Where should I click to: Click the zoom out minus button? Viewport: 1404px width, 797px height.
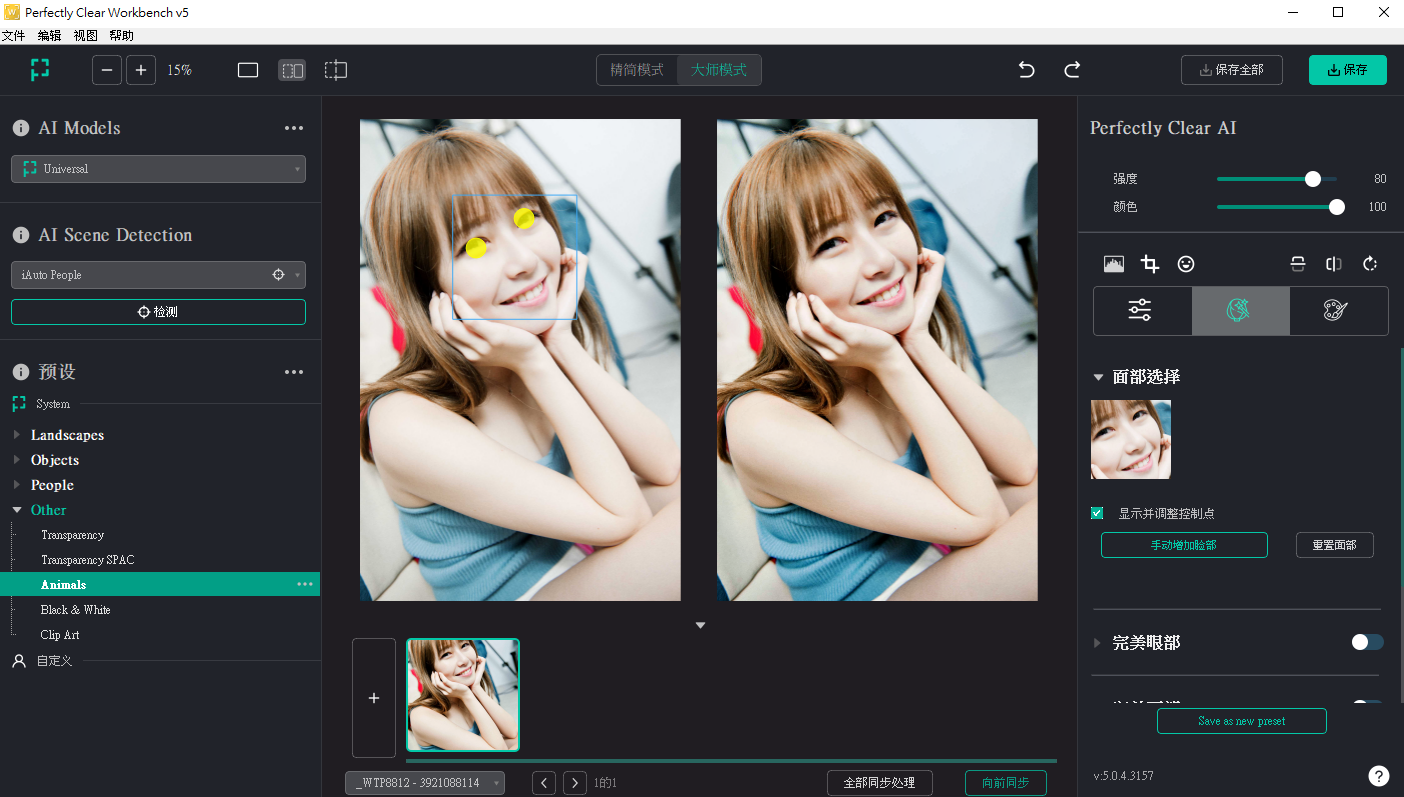(107, 70)
